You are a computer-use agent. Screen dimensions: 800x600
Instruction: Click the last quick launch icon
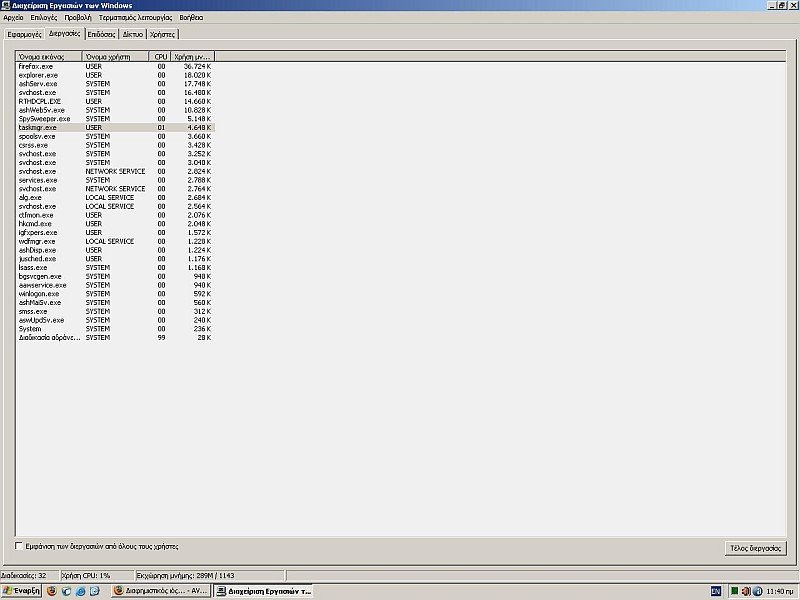(94, 591)
